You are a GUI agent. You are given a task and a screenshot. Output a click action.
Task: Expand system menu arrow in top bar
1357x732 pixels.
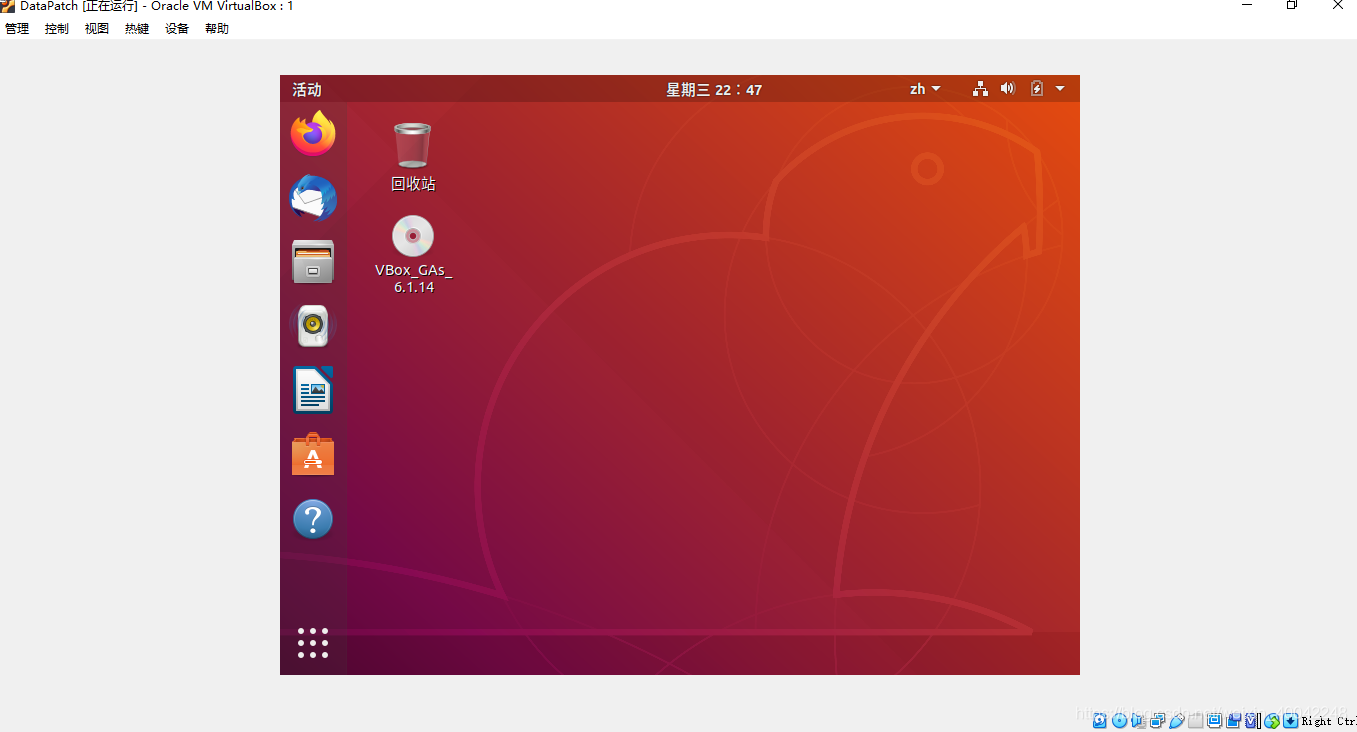(x=1060, y=89)
